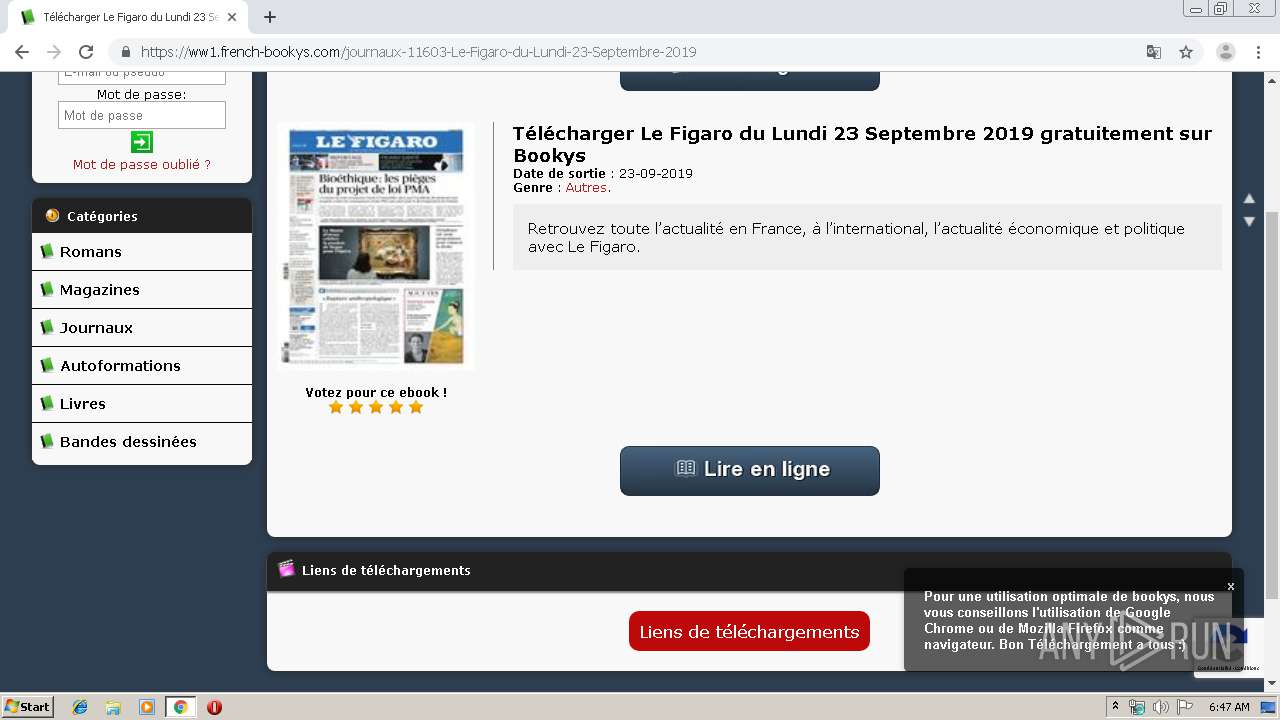Screen dimensions: 1280x720
Task: Select the Télécharger Le Figaro browser tab
Action: 130,17
